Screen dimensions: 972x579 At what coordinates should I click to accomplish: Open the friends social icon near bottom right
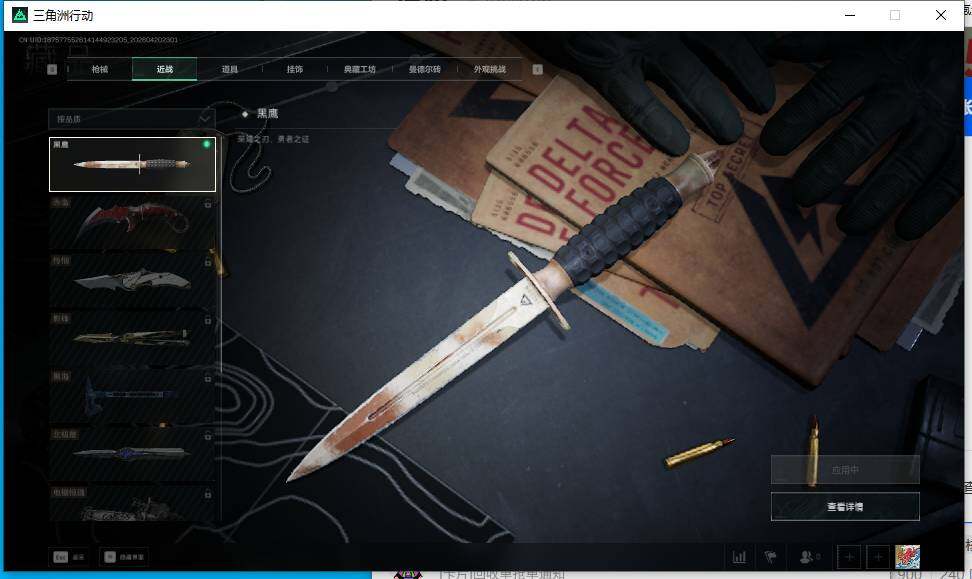tap(805, 557)
